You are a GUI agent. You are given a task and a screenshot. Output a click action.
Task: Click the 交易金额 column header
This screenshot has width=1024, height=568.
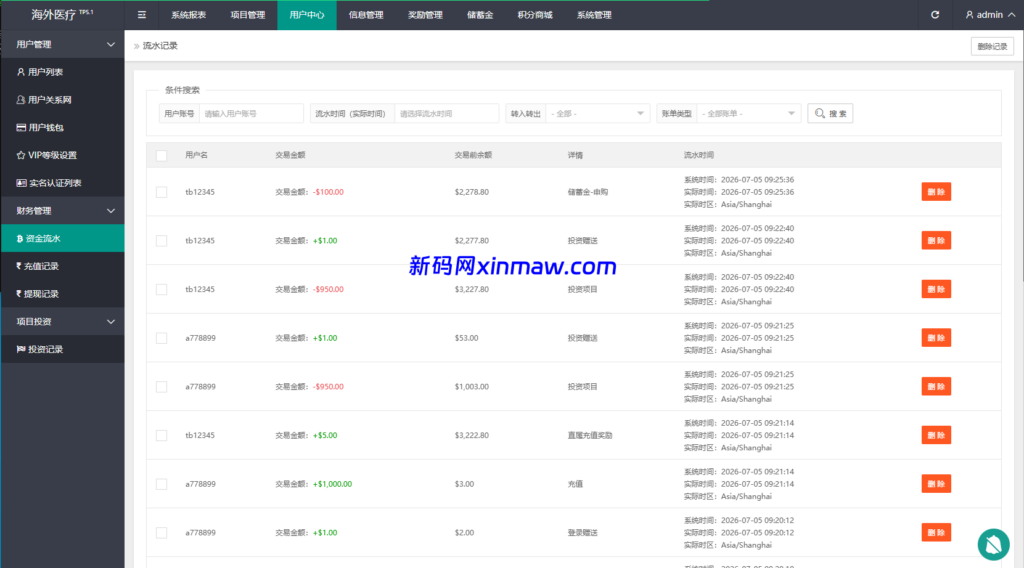click(290, 155)
